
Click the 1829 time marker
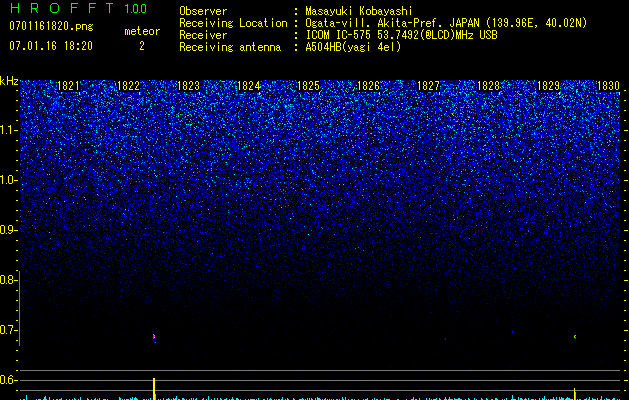pyautogui.click(x=548, y=86)
